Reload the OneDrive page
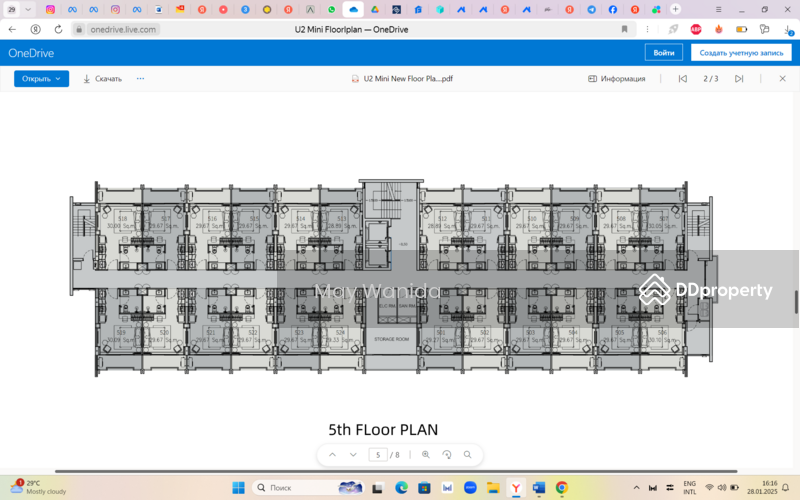The image size is (800, 500). click(58, 30)
